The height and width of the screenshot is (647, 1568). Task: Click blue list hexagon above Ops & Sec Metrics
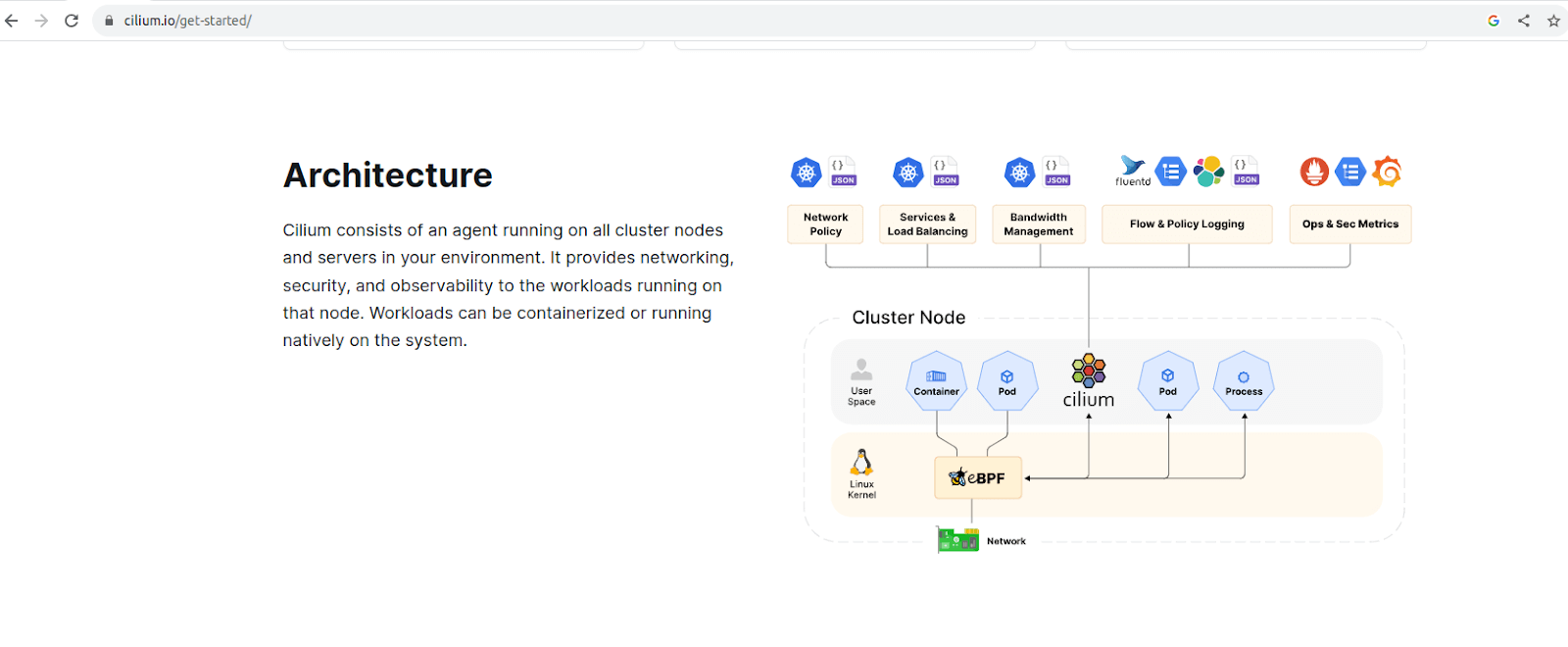click(x=1350, y=172)
